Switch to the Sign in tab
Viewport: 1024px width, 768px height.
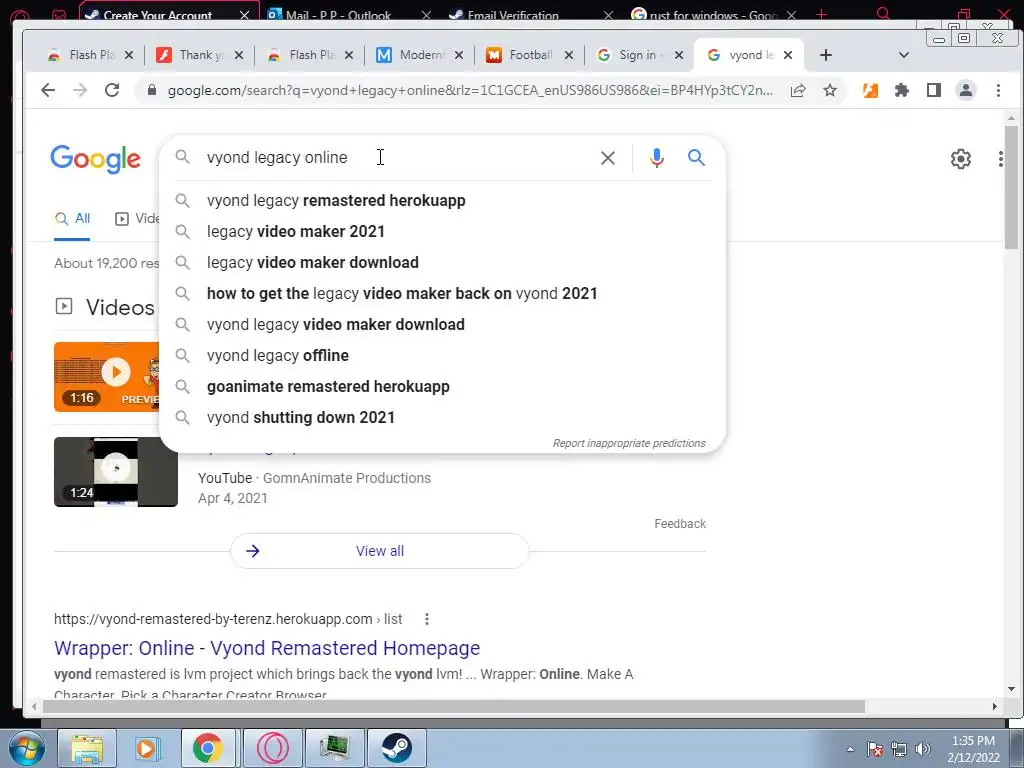coord(638,55)
